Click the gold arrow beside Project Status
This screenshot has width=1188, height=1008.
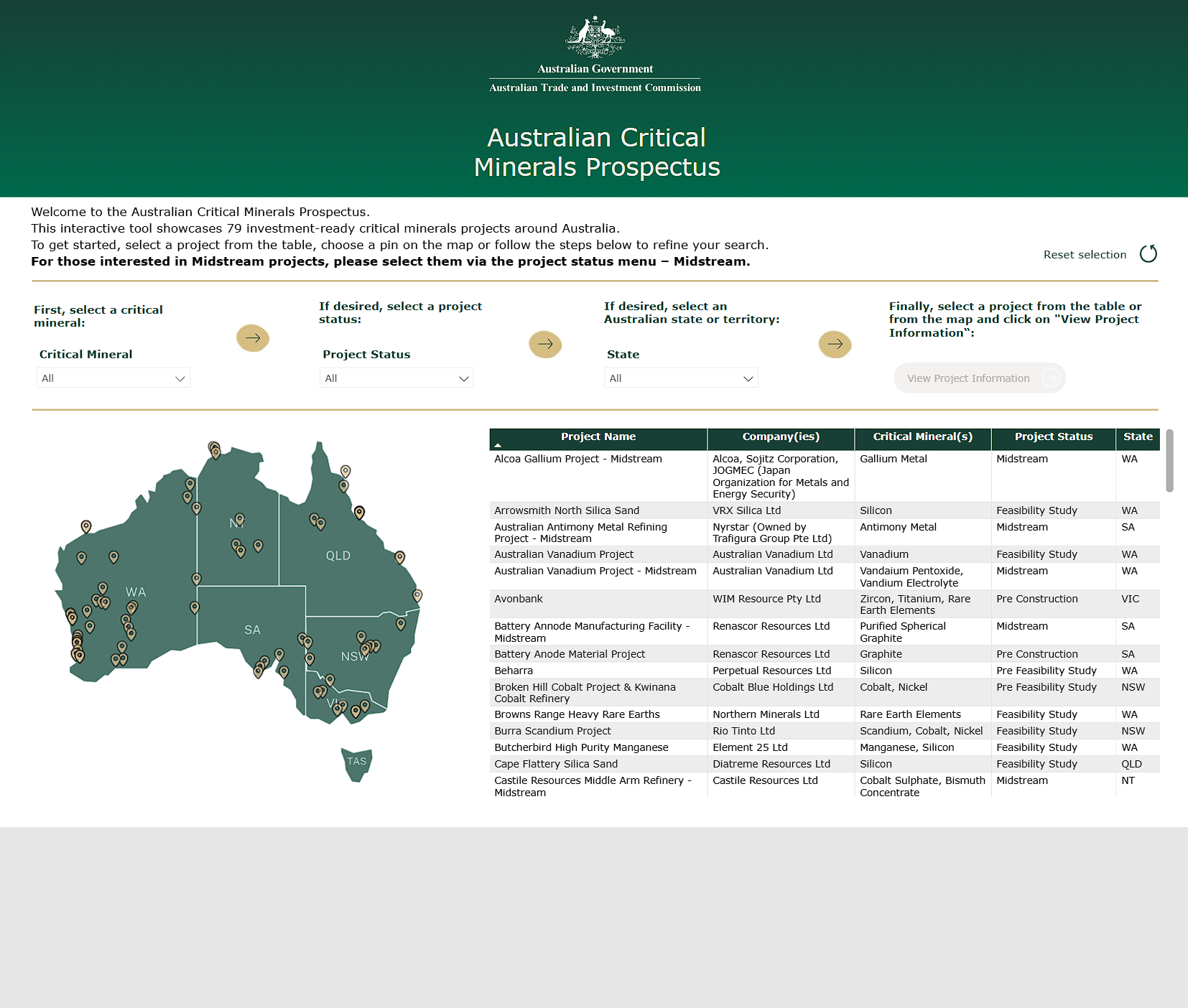545,344
